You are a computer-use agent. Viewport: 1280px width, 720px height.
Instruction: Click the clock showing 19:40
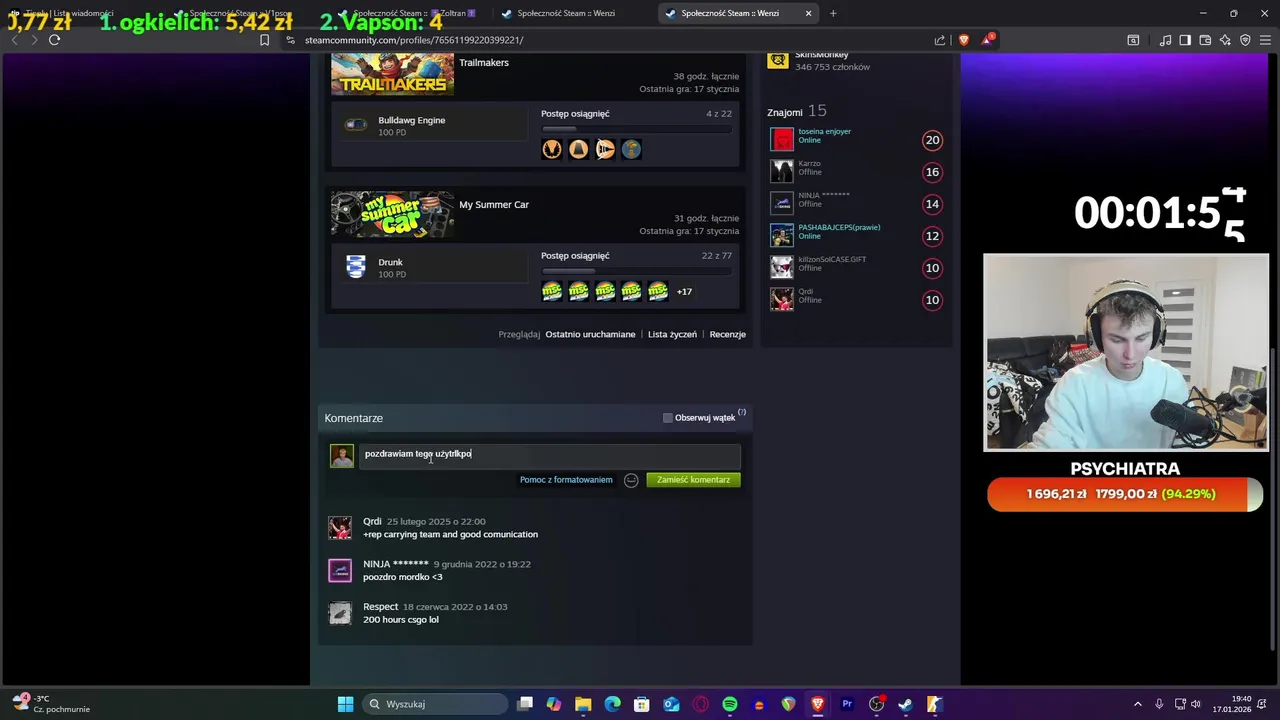(x=1241, y=699)
